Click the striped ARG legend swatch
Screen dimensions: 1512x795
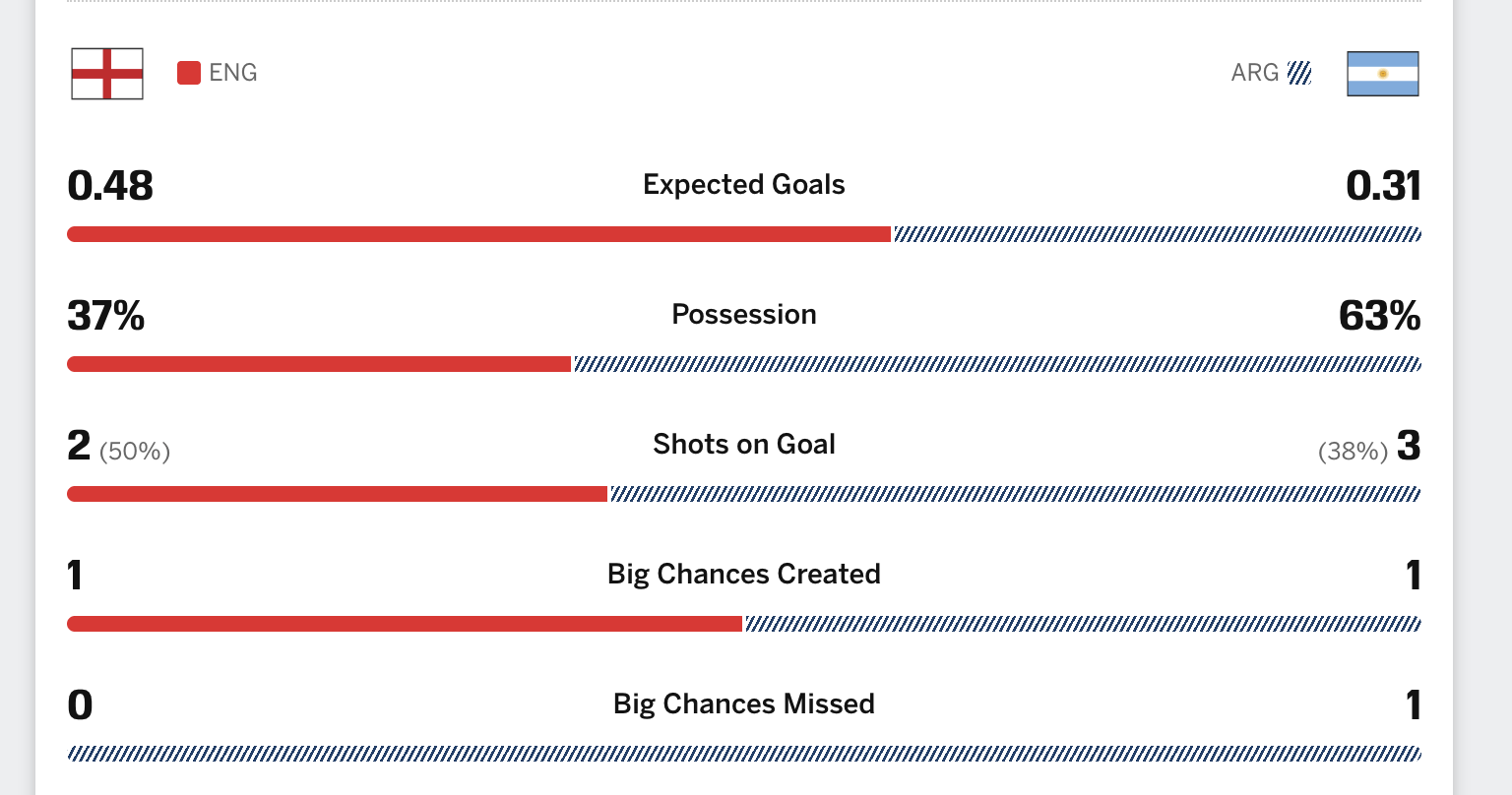click(1299, 73)
